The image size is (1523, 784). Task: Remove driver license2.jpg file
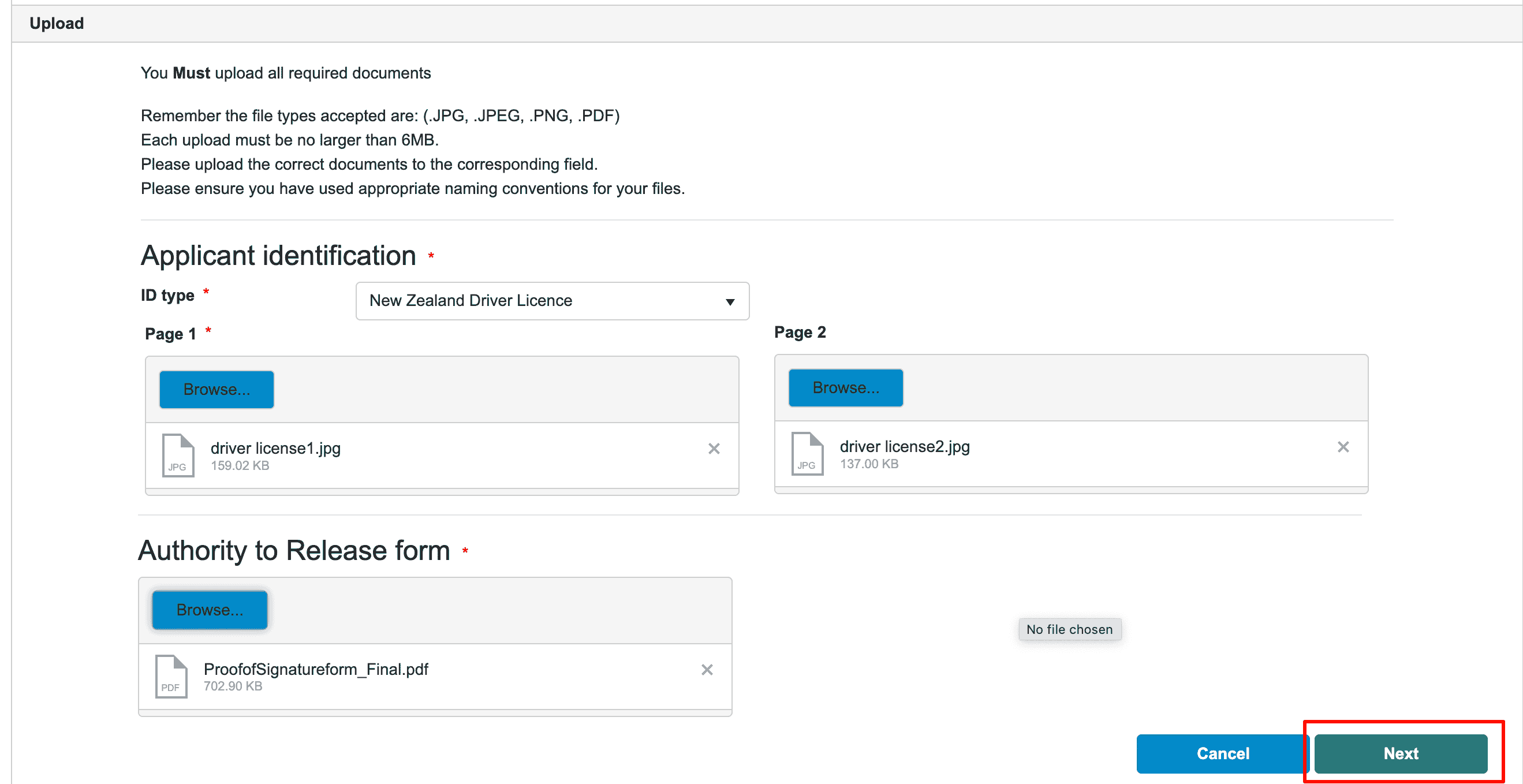(1343, 447)
